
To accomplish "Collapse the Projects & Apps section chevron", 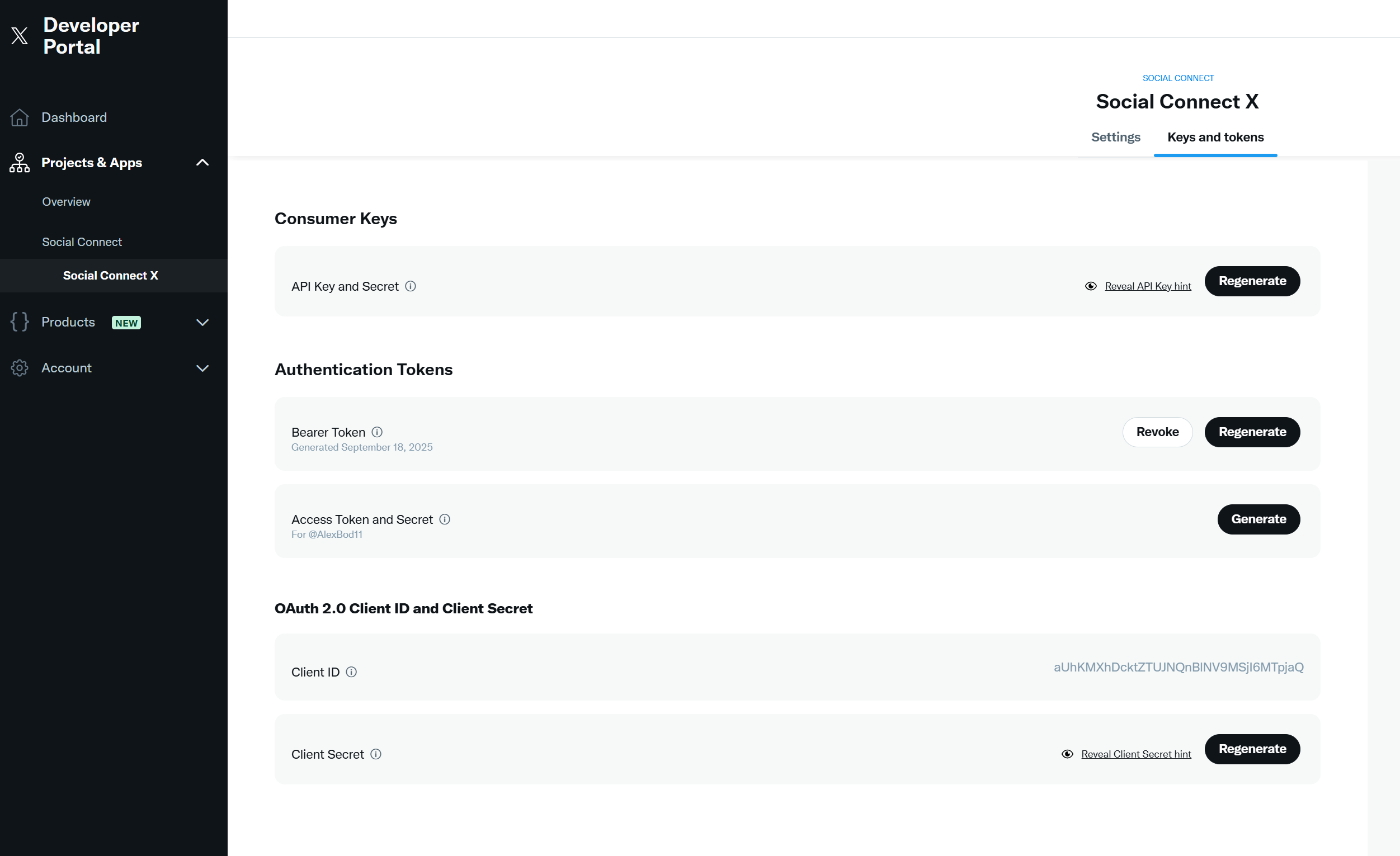I will click(x=202, y=163).
